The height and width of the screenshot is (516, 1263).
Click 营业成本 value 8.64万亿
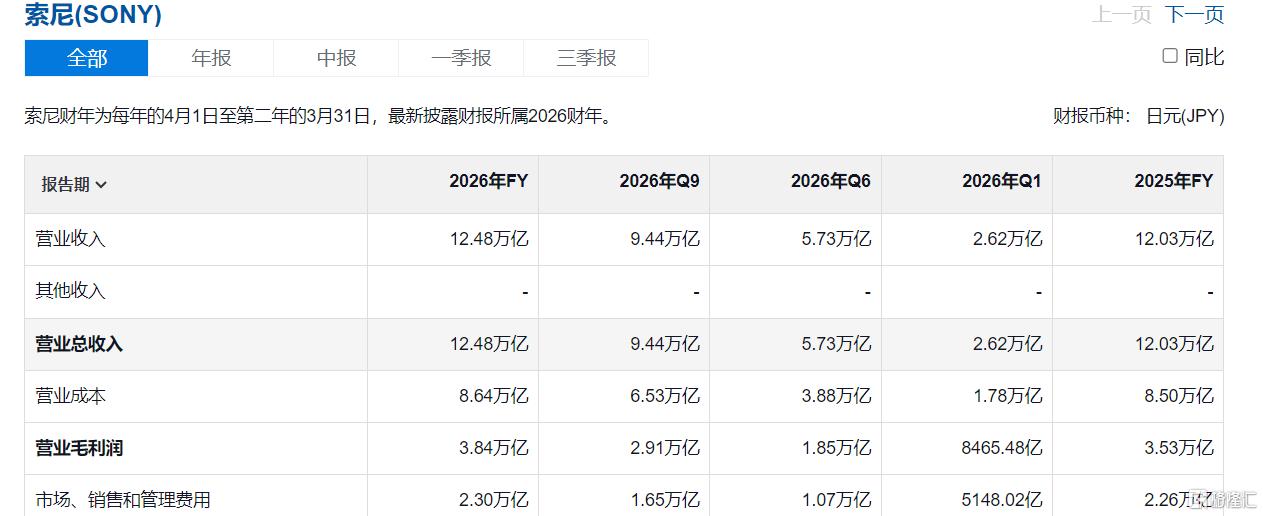coord(494,396)
